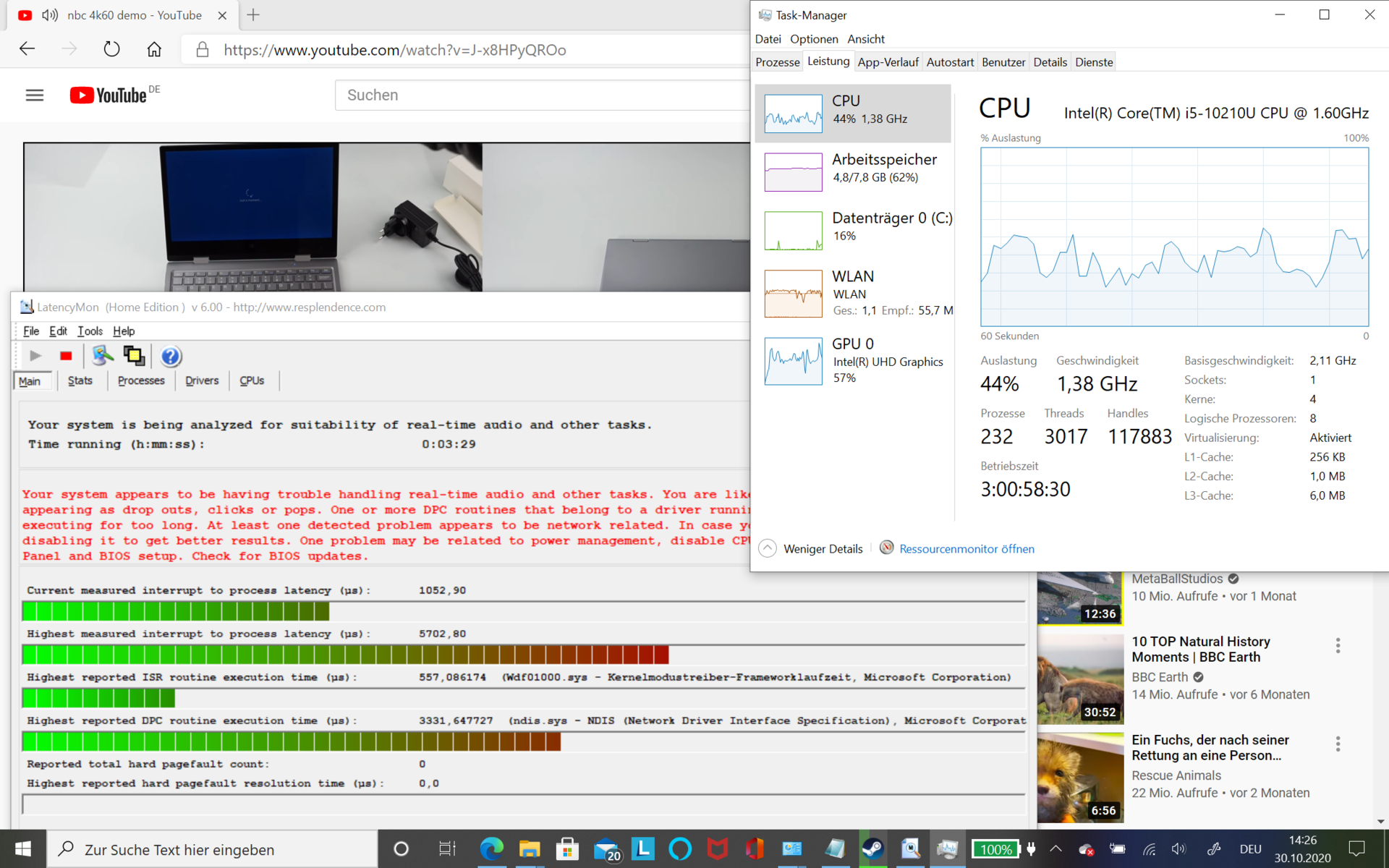Open LatencyMon blue help icon
1389x868 pixels.
tap(171, 356)
